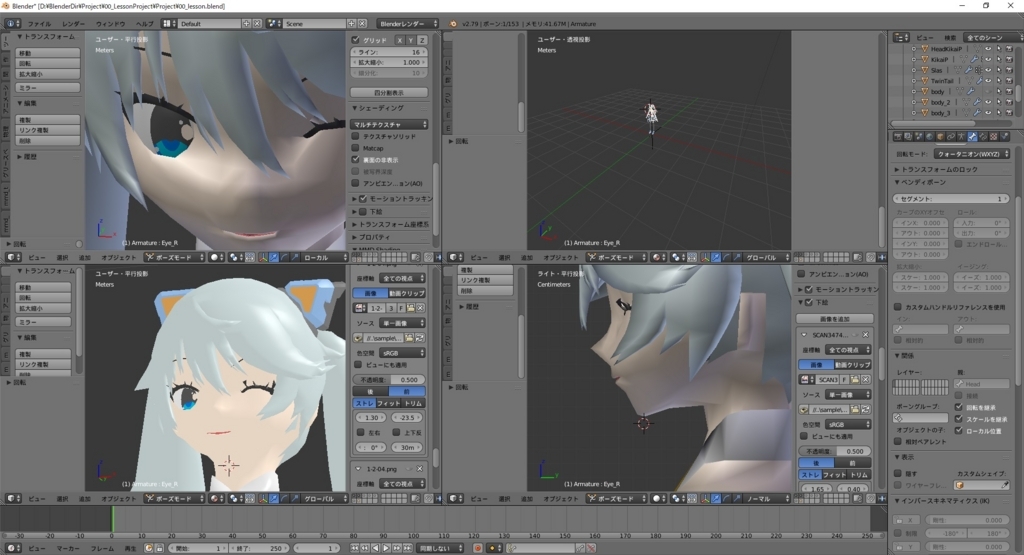This screenshot has width=1024, height=555.
Task: Click the 移動 button in top-left tool shelf
Action: point(48,53)
